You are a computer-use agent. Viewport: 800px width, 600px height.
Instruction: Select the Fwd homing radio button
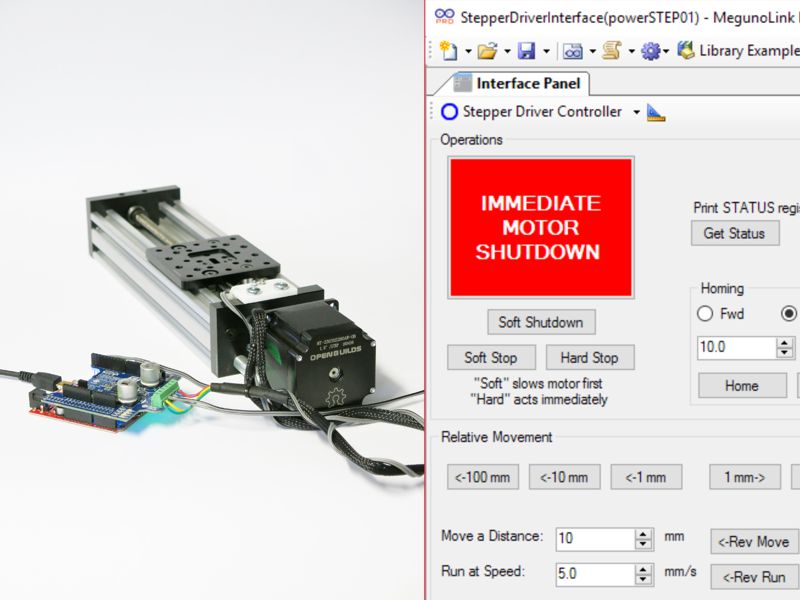[705, 313]
